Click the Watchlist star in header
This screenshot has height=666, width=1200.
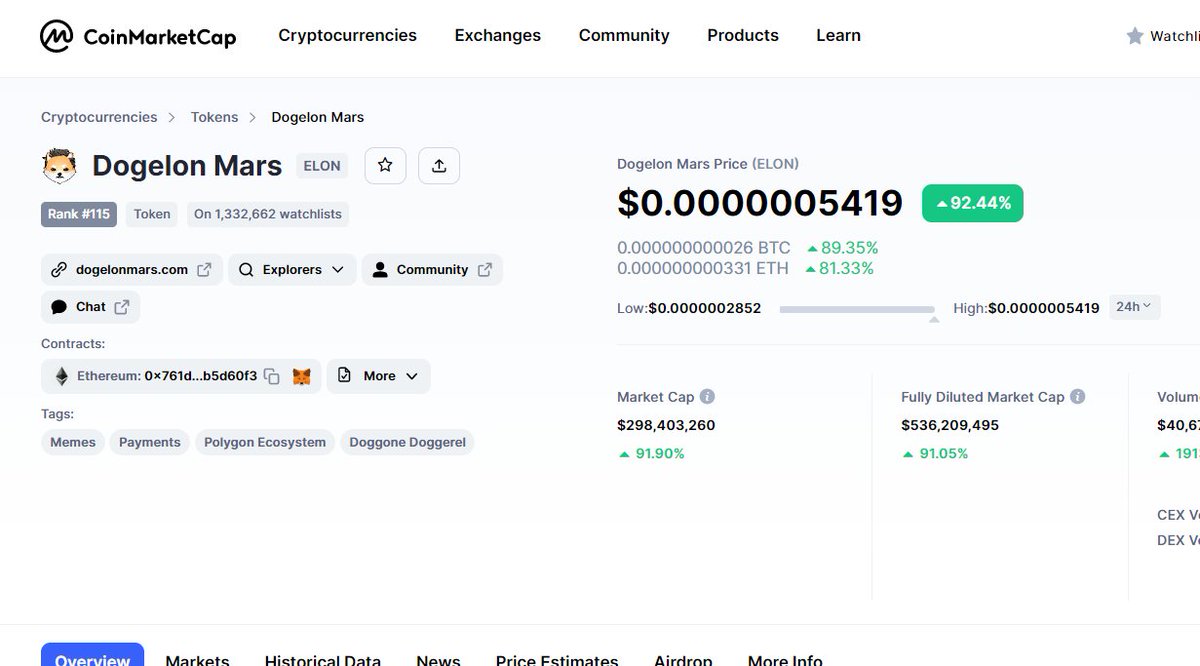point(1135,36)
